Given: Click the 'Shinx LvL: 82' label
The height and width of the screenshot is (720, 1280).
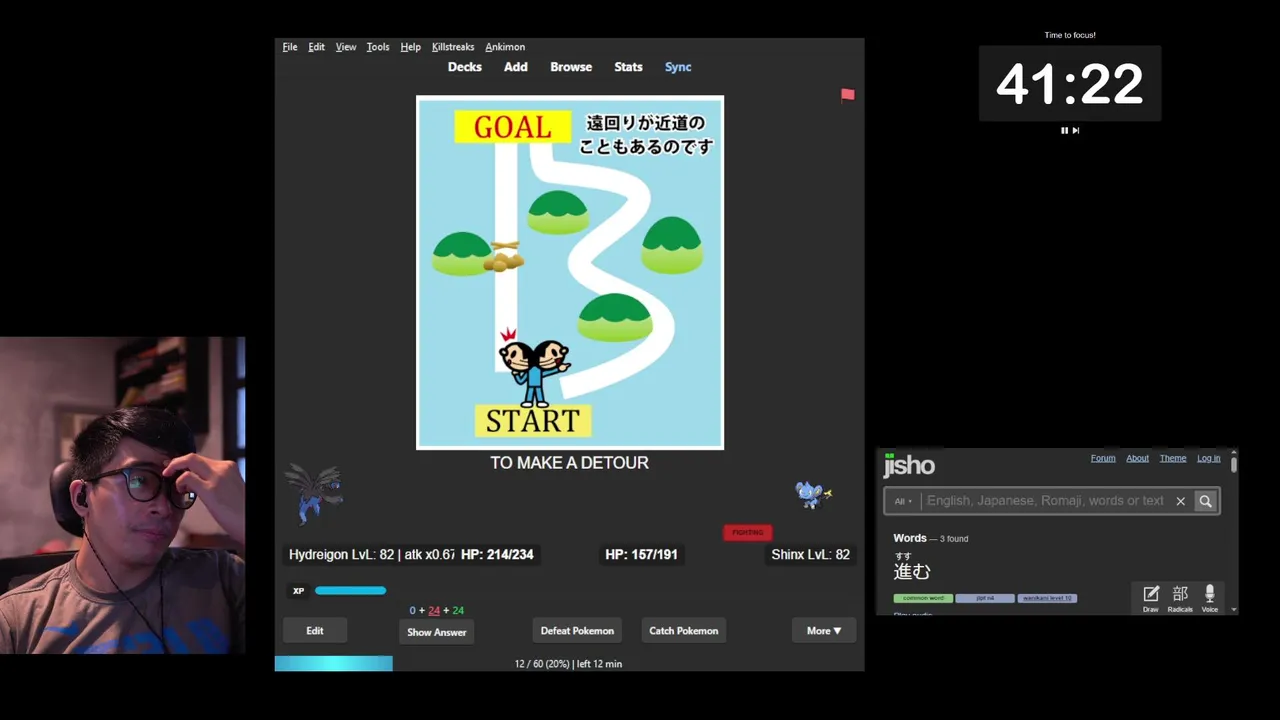Looking at the screenshot, I should (811, 554).
